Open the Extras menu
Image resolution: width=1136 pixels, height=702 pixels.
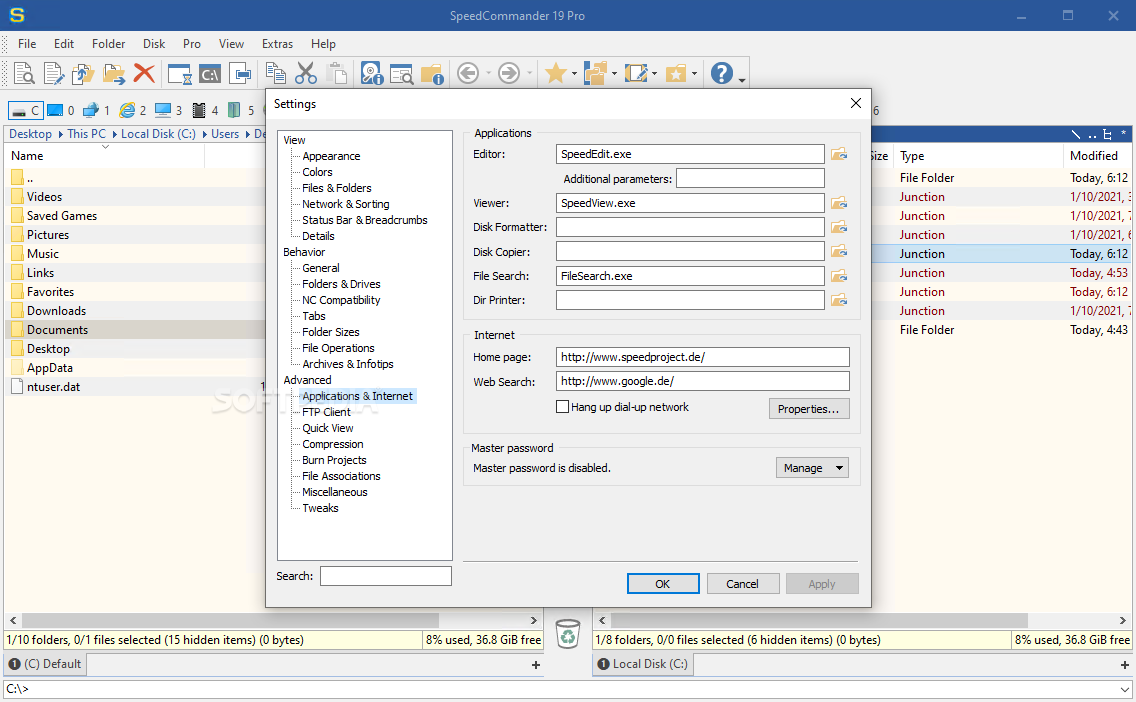pos(277,44)
